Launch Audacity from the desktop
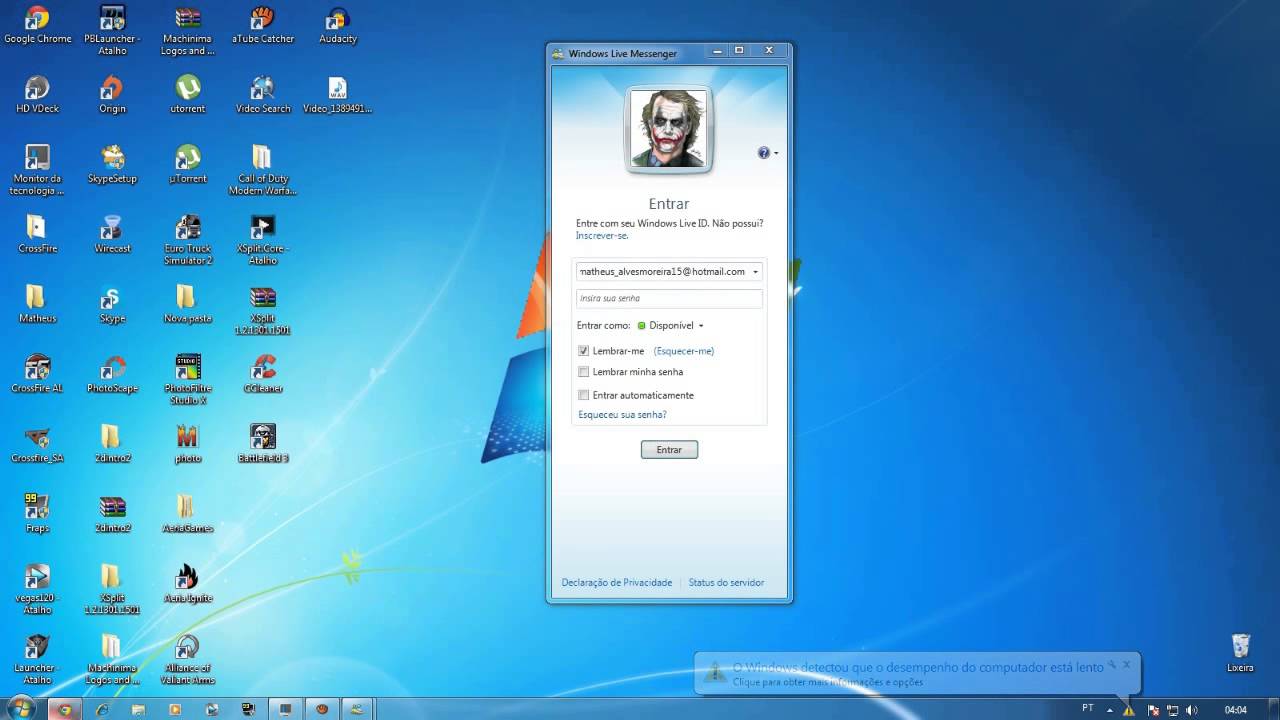The width and height of the screenshot is (1280, 720). pos(337,26)
